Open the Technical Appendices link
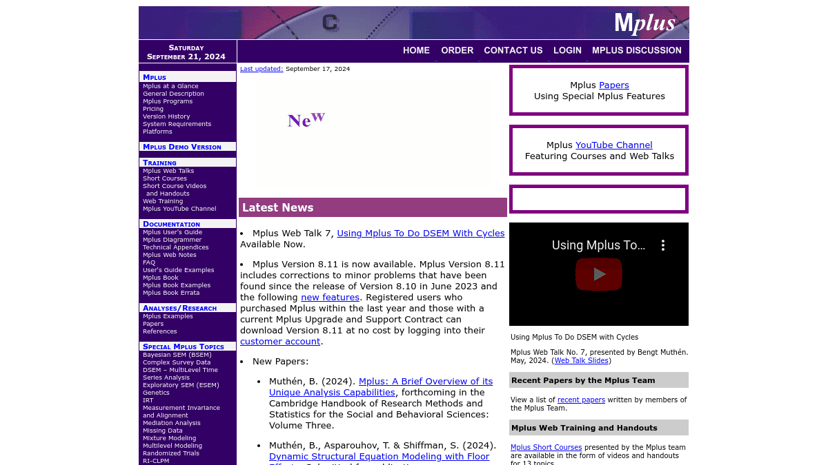 [175, 247]
